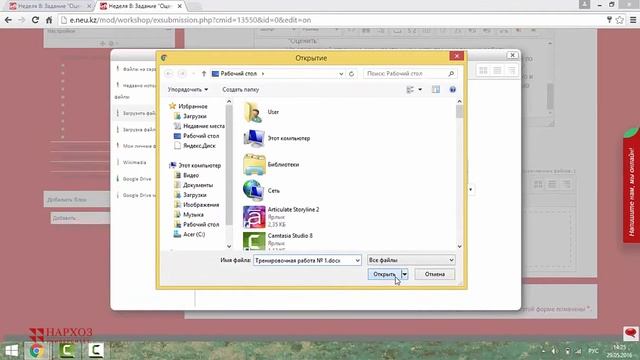Open the Открыть button split arrow

404,274
